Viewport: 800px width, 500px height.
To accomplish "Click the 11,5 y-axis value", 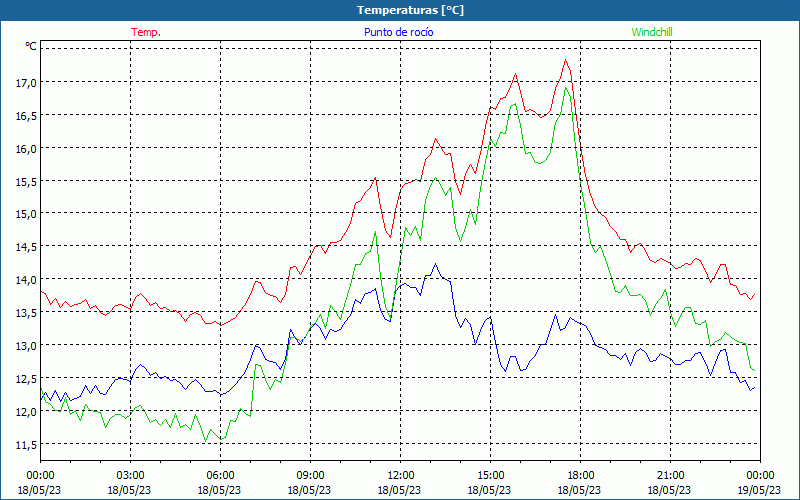I will (x=26, y=444).
